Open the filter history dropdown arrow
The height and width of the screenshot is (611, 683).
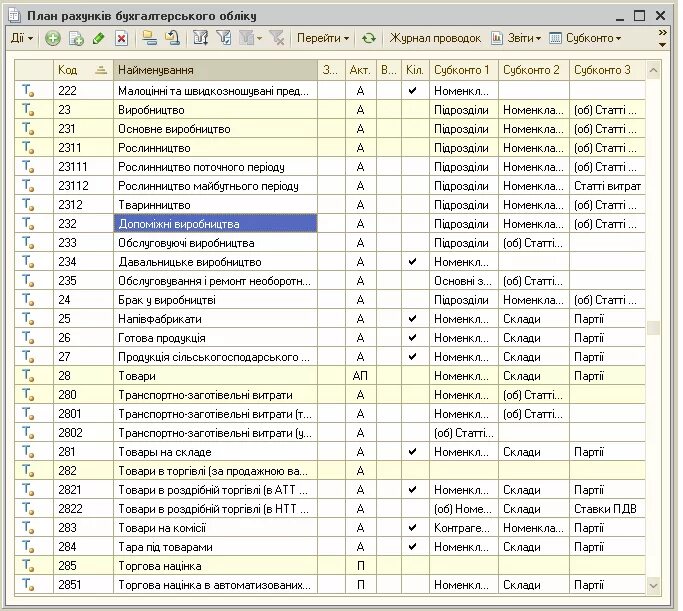pos(260,38)
